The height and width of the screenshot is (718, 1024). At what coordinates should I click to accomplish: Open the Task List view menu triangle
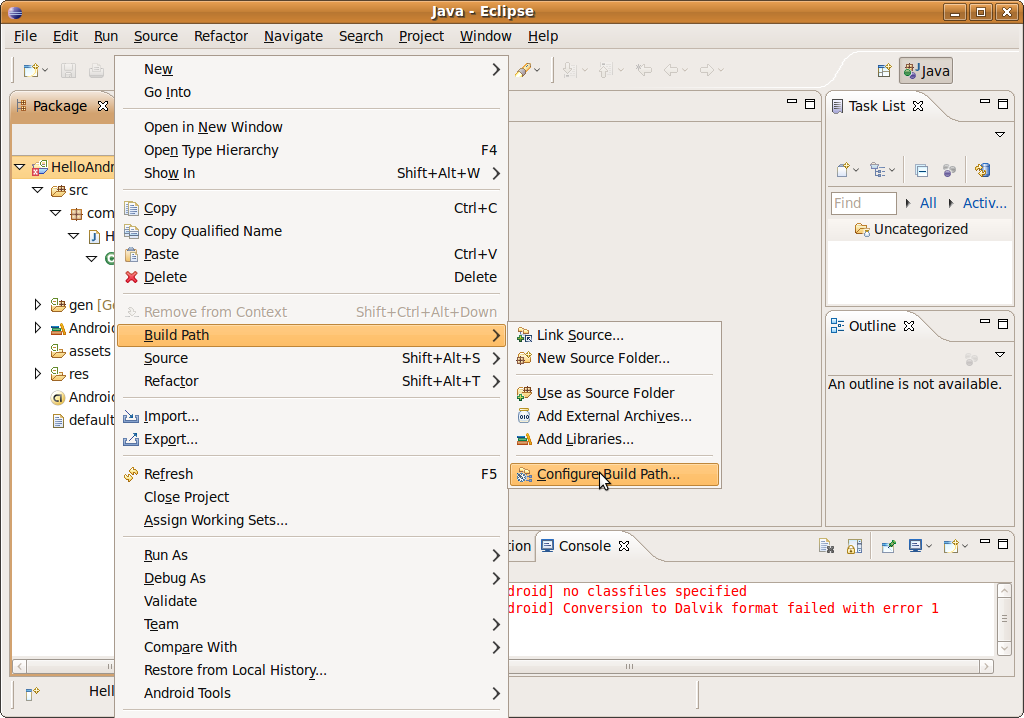1000,134
